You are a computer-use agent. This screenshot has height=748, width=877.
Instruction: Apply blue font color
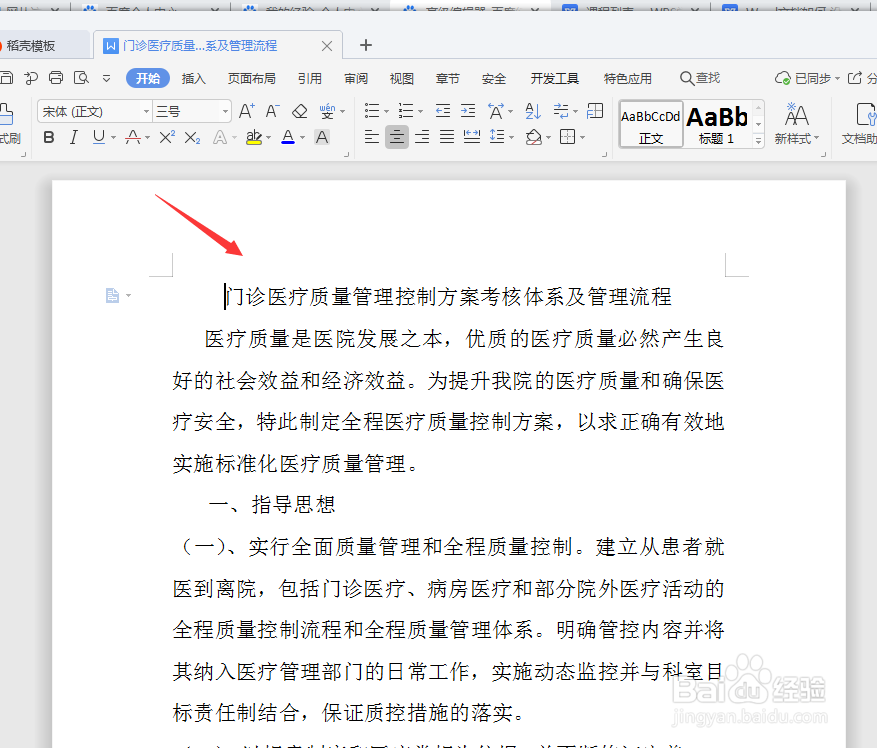[x=288, y=137]
